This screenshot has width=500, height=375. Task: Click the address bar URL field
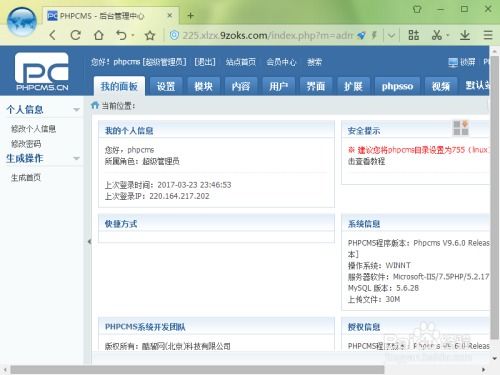point(268,35)
